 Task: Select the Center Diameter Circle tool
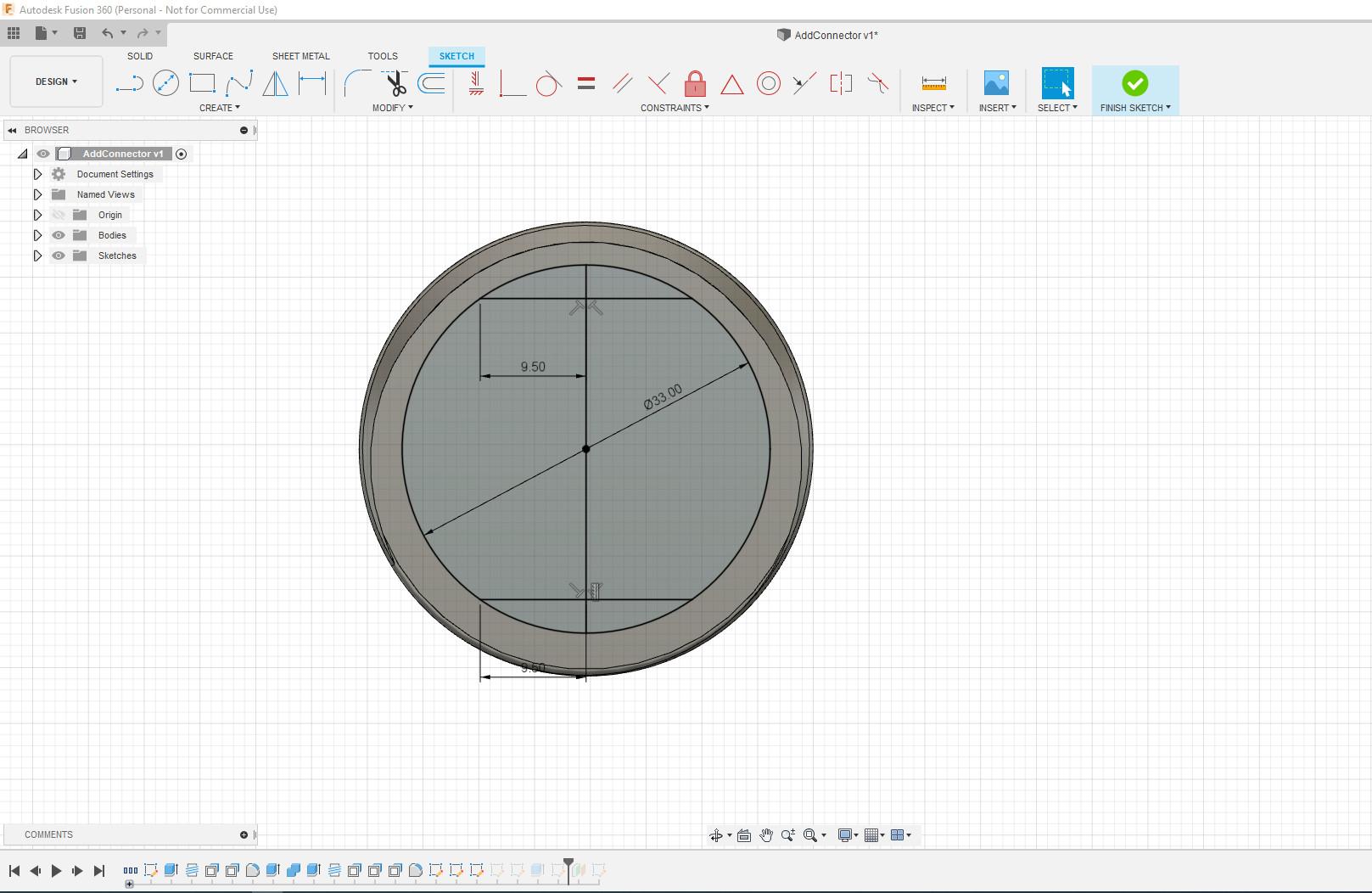pos(165,83)
